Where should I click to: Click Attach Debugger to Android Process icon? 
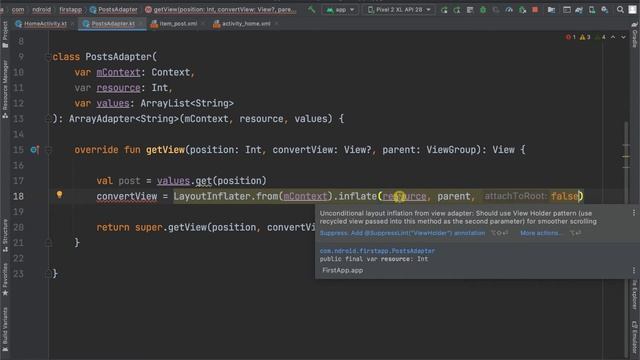522,9
